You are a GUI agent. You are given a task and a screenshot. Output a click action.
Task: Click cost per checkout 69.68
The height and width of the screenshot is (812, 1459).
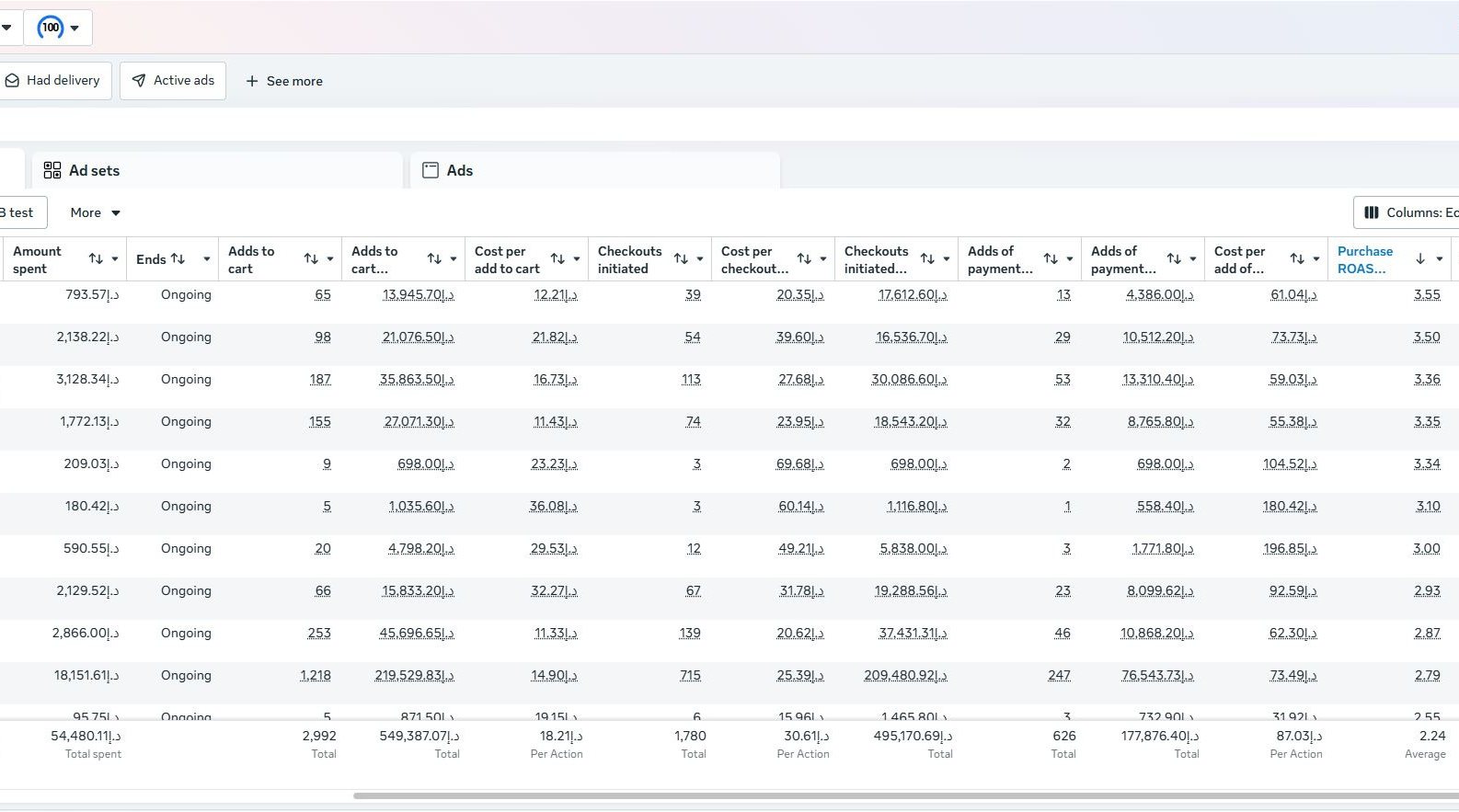coord(799,463)
